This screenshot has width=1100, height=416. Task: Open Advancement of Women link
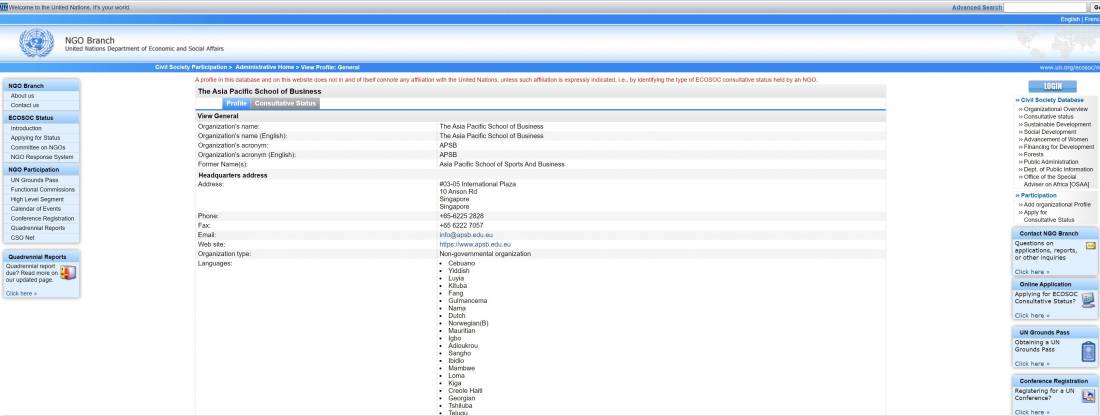[1056, 140]
